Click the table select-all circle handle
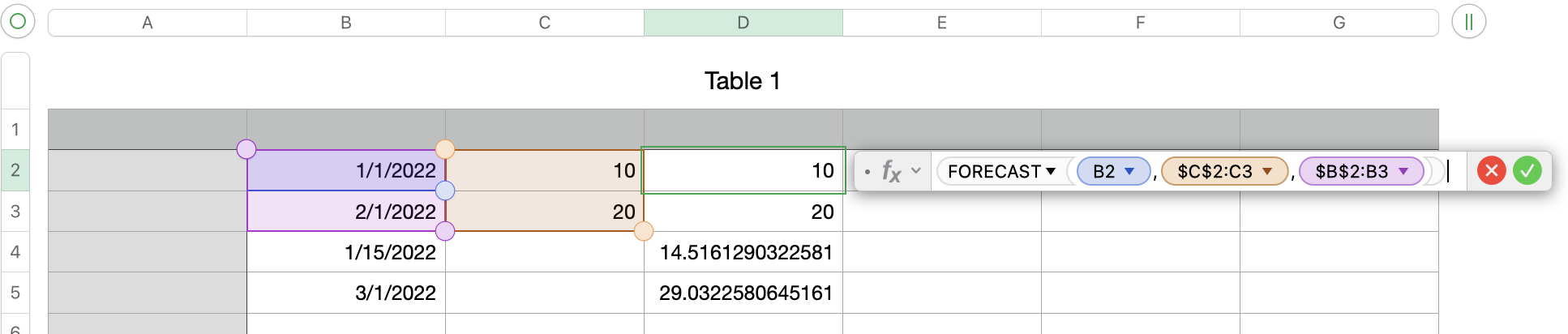The image size is (1568, 334). click(18, 22)
